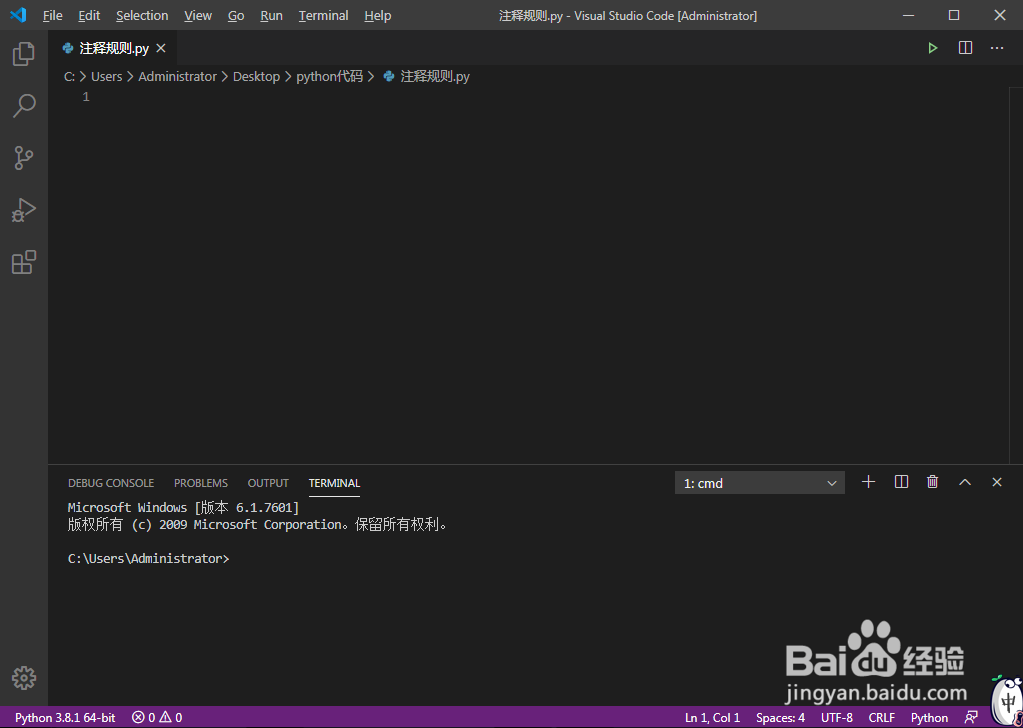Screen dimensions: 1023x728
Task: Change end of line sequence CRLF
Action: 882,718
